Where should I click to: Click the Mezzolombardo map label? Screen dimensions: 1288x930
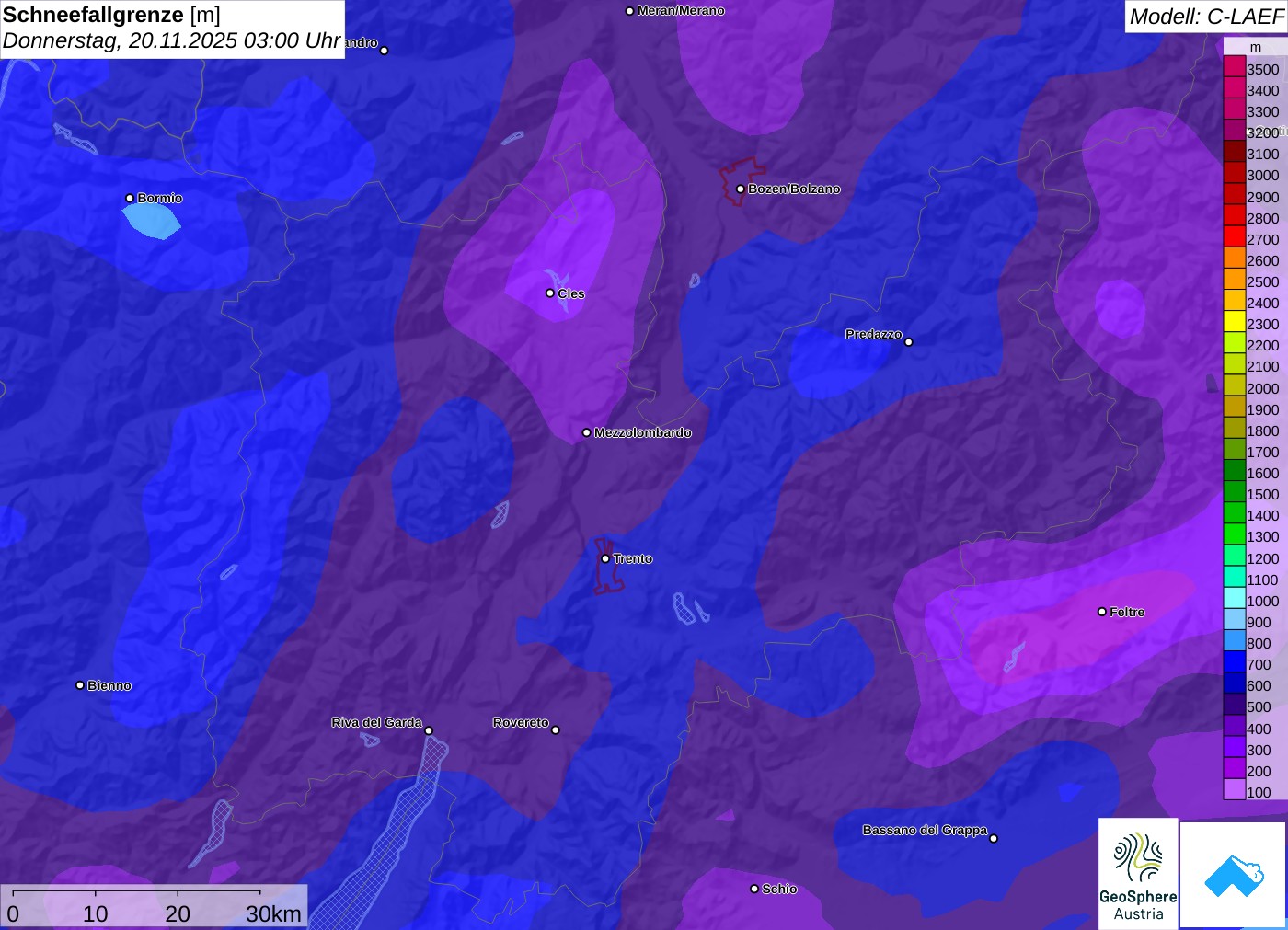click(x=642, y=432)
